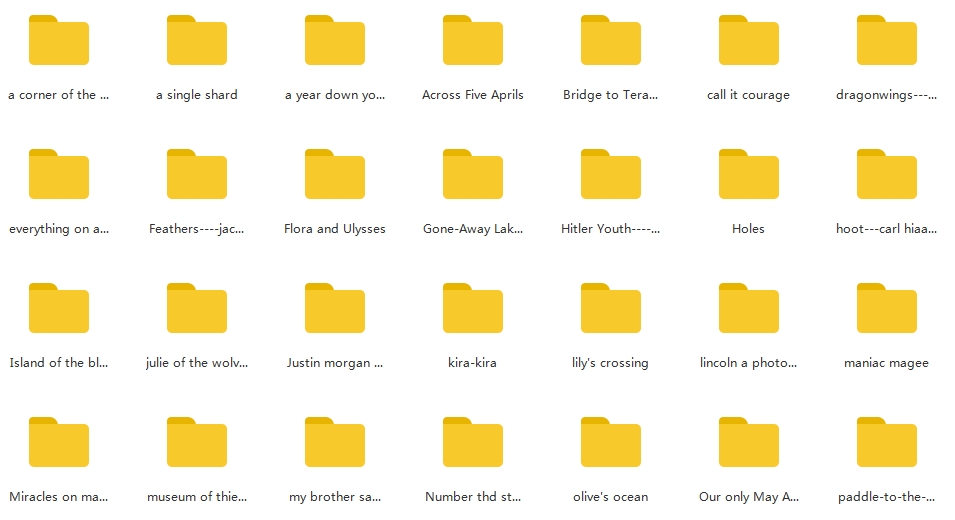Click the 'everything on a...' name label

[59, 229]
